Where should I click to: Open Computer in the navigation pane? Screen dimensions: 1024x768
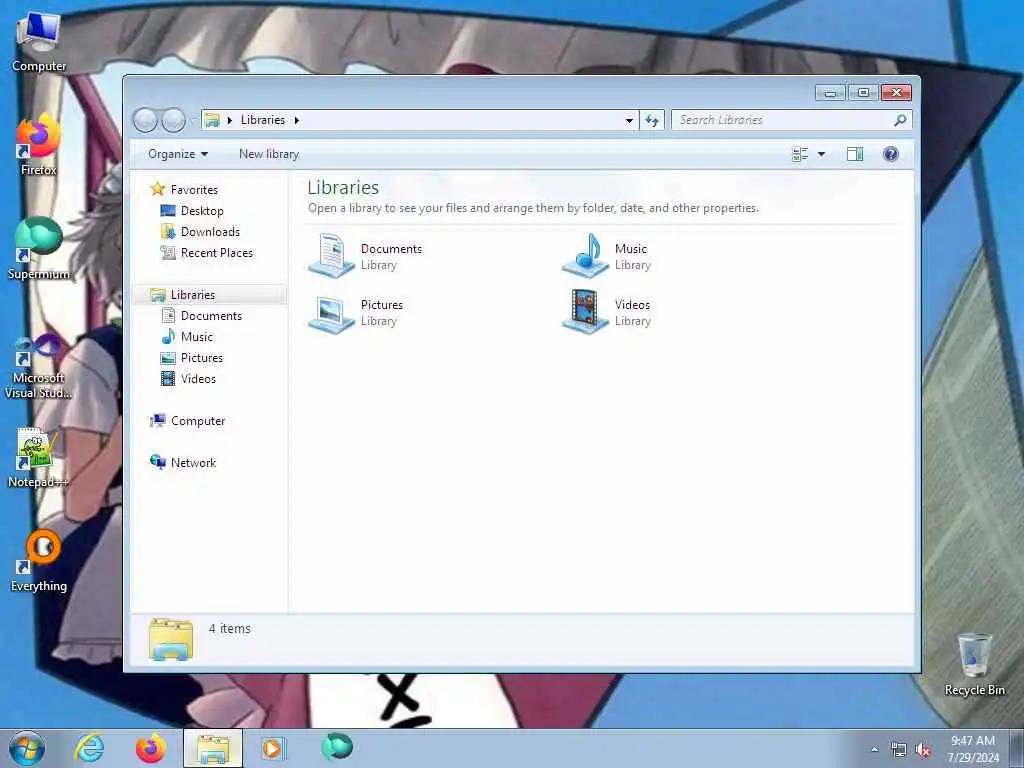(198, 421)
